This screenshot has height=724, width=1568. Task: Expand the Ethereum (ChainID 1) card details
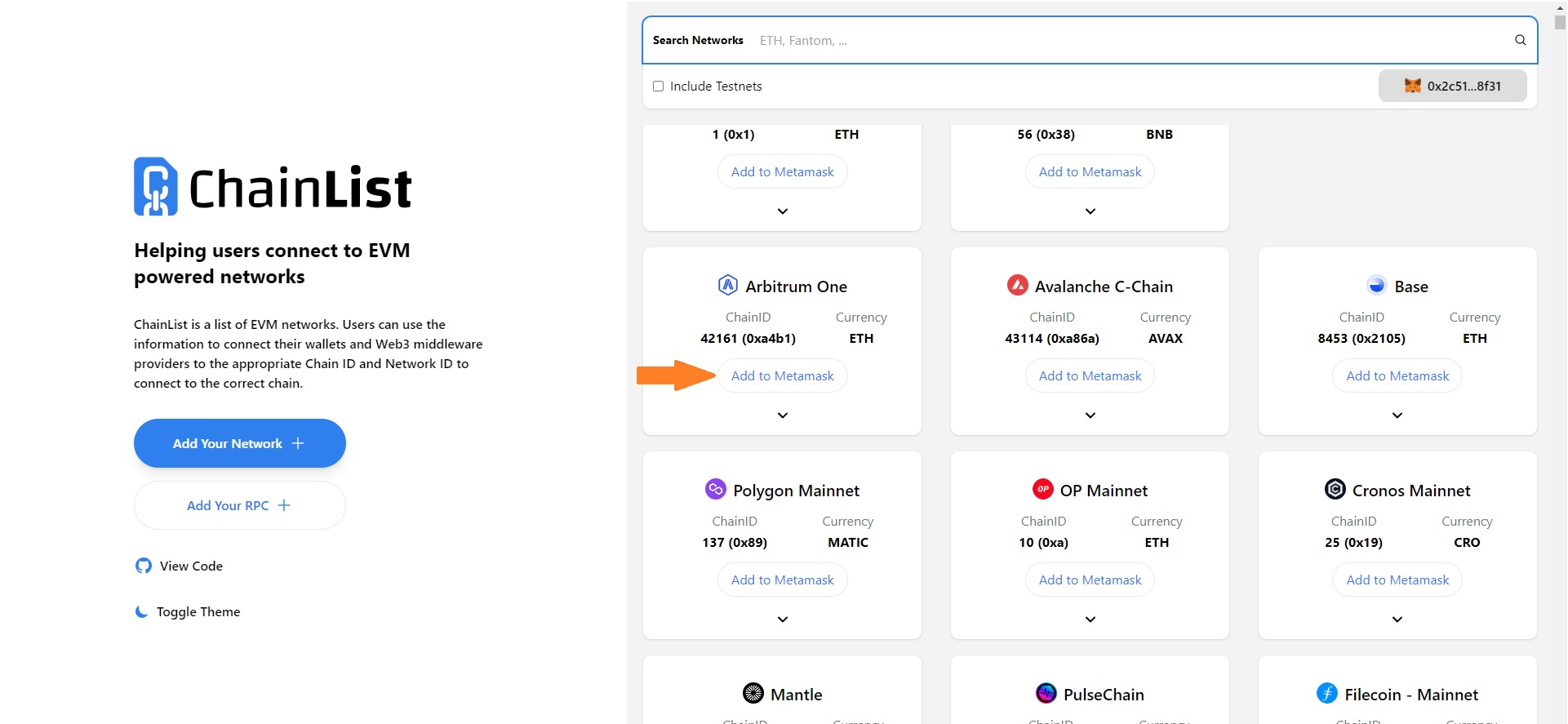point(783,211)
